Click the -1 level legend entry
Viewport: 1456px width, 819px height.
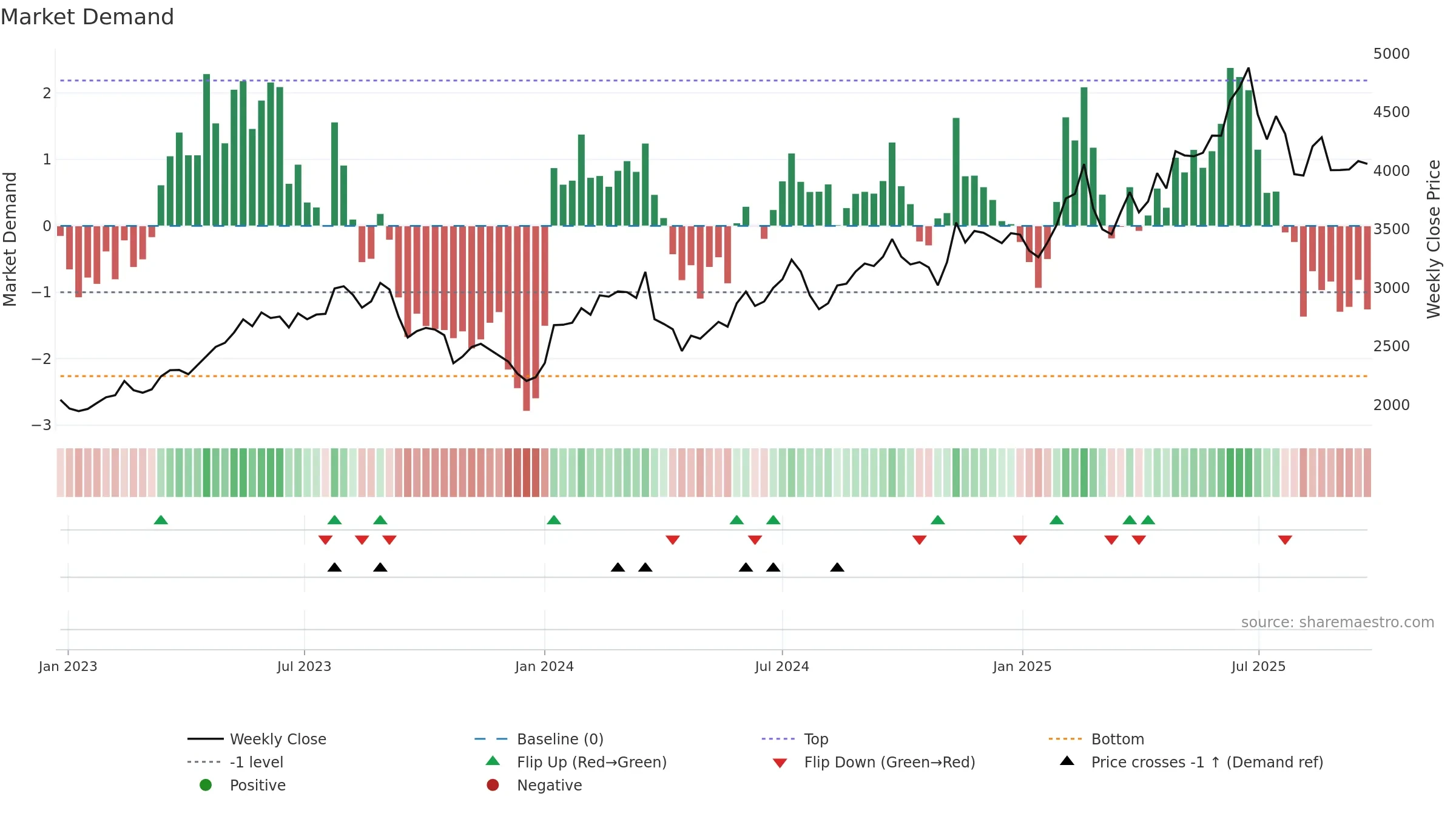[235, 762]
